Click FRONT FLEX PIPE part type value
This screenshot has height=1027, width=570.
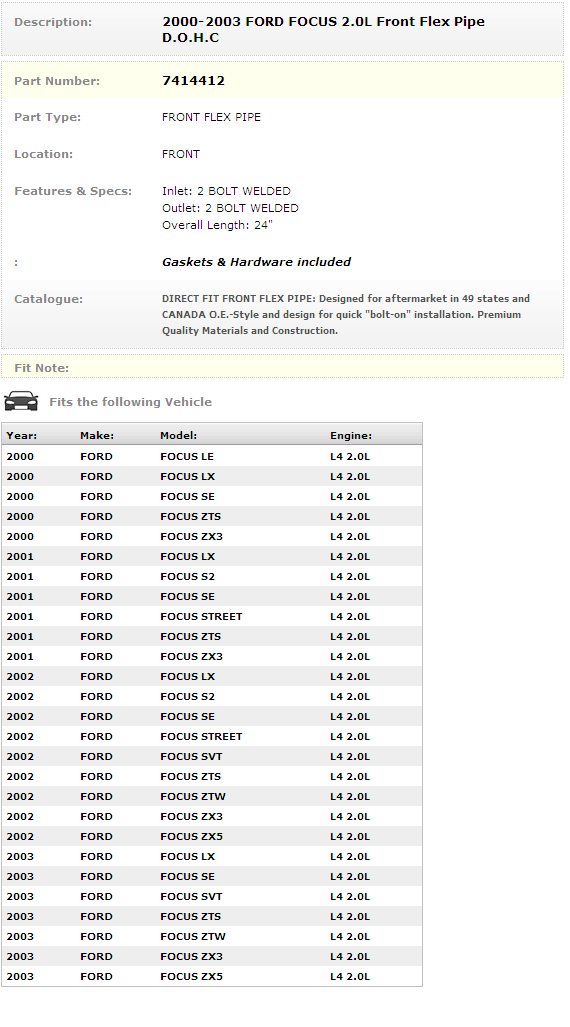pyautogui.click(x=211, y=117)
